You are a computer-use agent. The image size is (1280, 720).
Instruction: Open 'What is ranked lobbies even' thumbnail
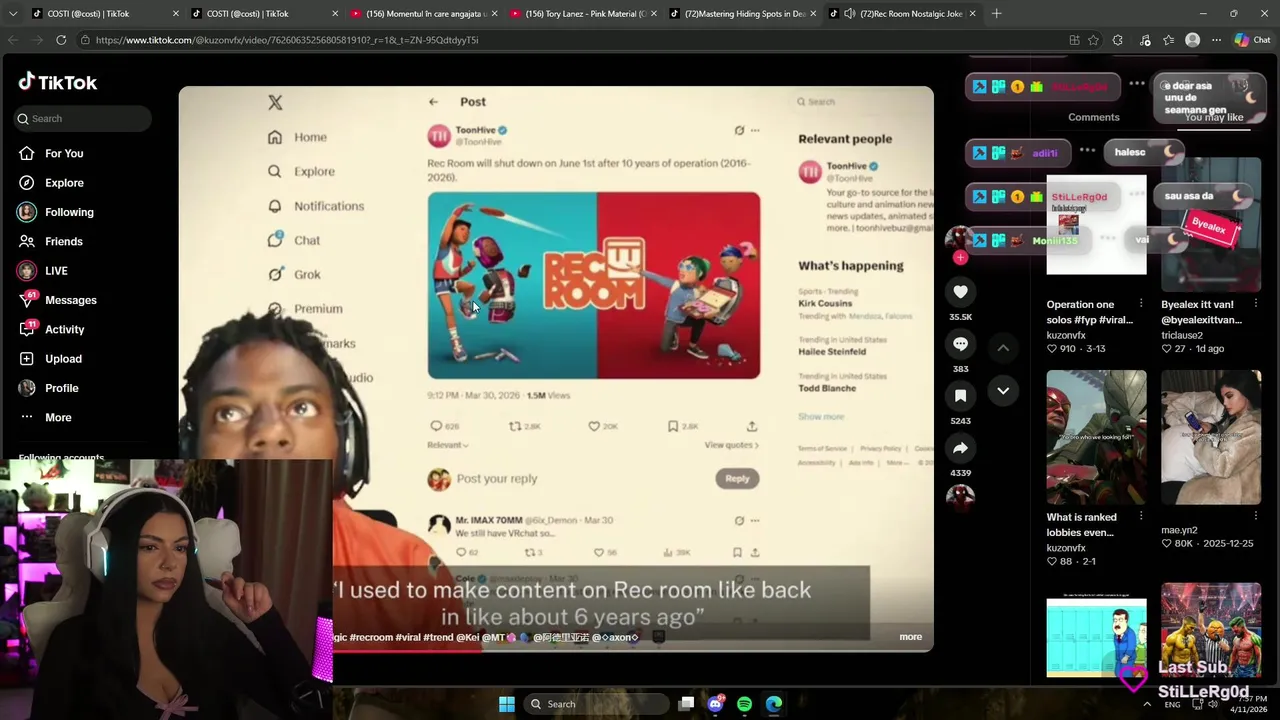click(x=1096, y=437)
